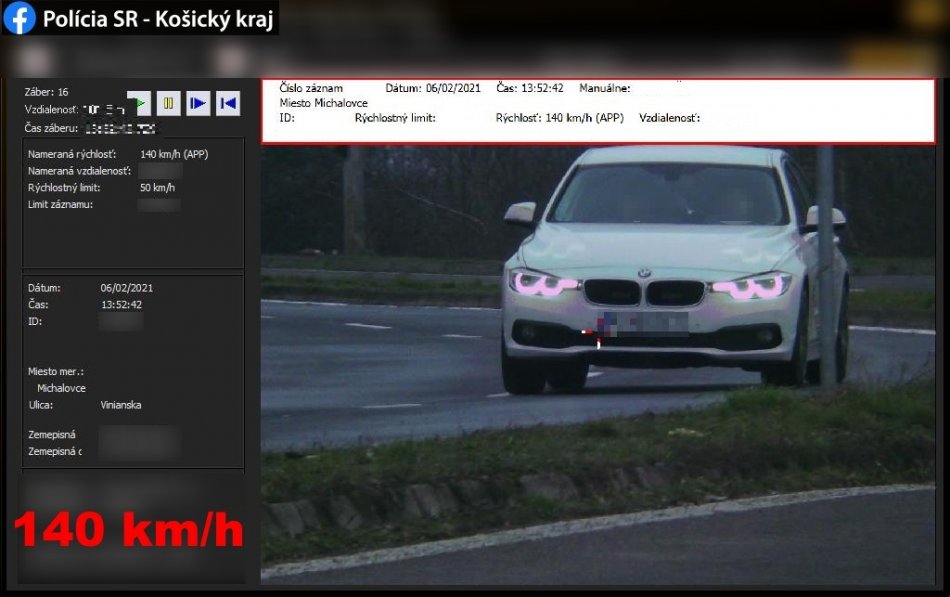Select the Čas 13:52:42 field in left panel
The image size is (950, 597).
coord(121,305)
